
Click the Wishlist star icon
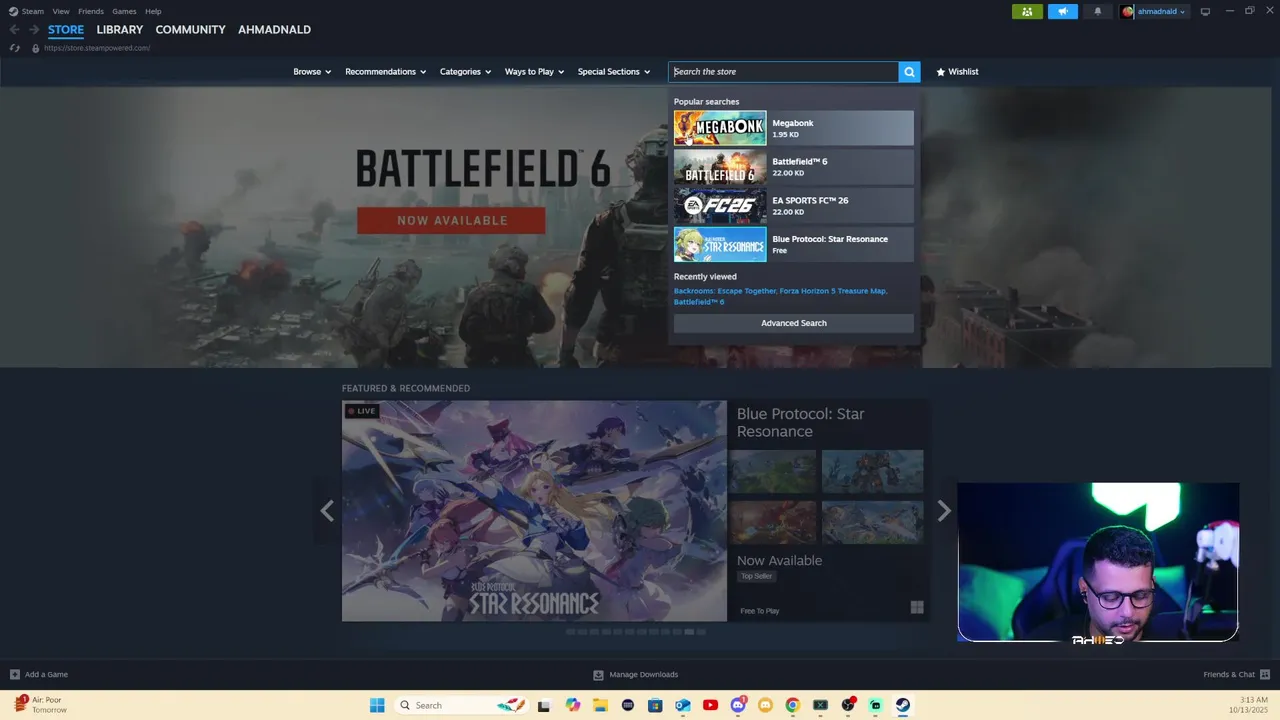point(941,72)
